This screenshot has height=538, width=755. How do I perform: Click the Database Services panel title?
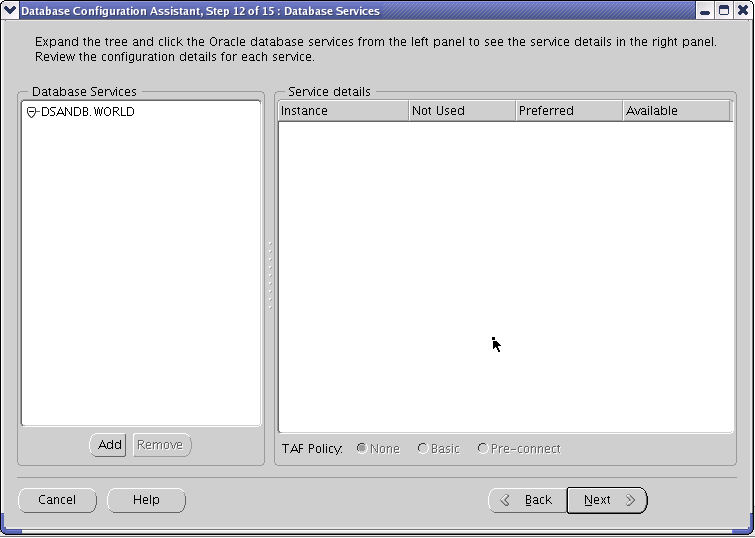(x=84, y=92)
